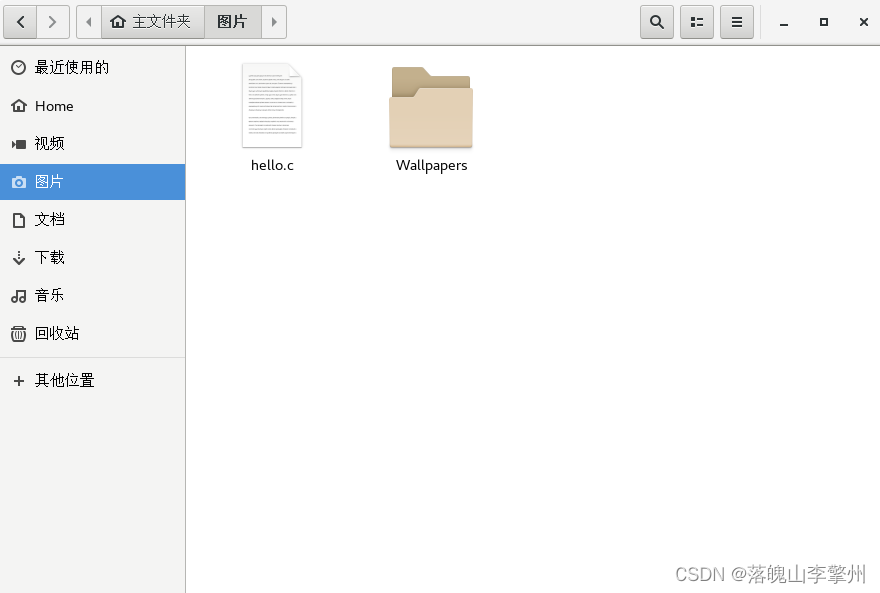The width and height of the screenshot is (880, 593).
Task: Expand the right breadcrumb overflow arrow
Action: pos(275,21)
